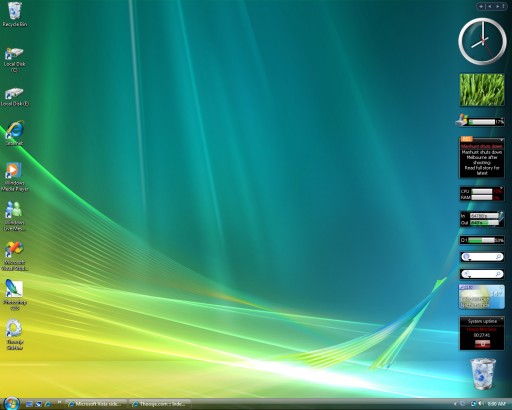Viewport: 512px width, 410px height.
Task: Click the uptime value 00:27:41
Action: tap(482, 335)
